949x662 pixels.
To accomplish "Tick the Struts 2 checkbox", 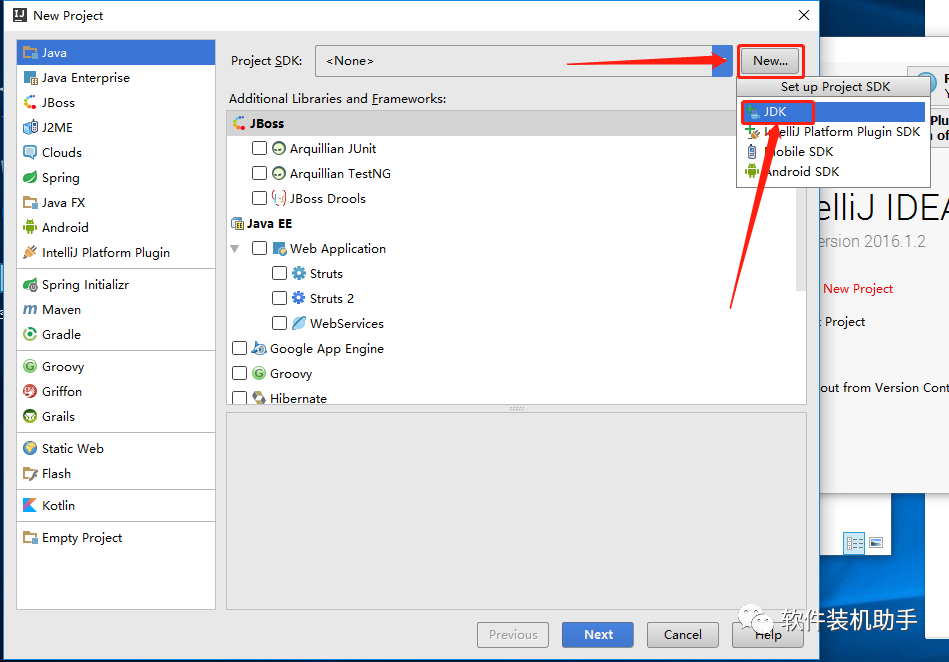I will coord(279,298).
